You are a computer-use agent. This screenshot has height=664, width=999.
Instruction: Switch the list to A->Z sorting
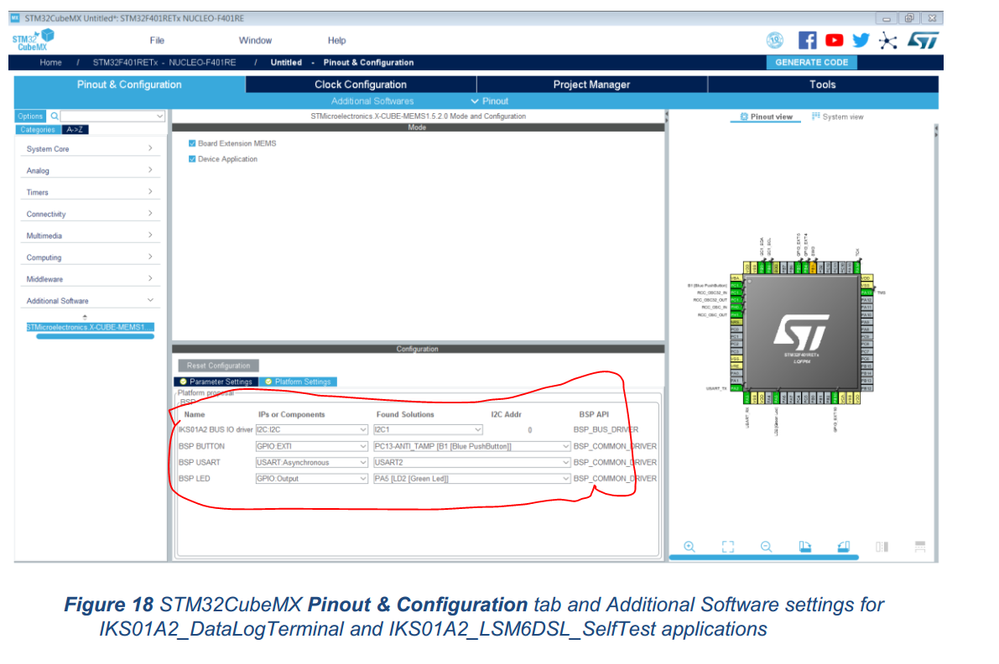click(75, 129)
